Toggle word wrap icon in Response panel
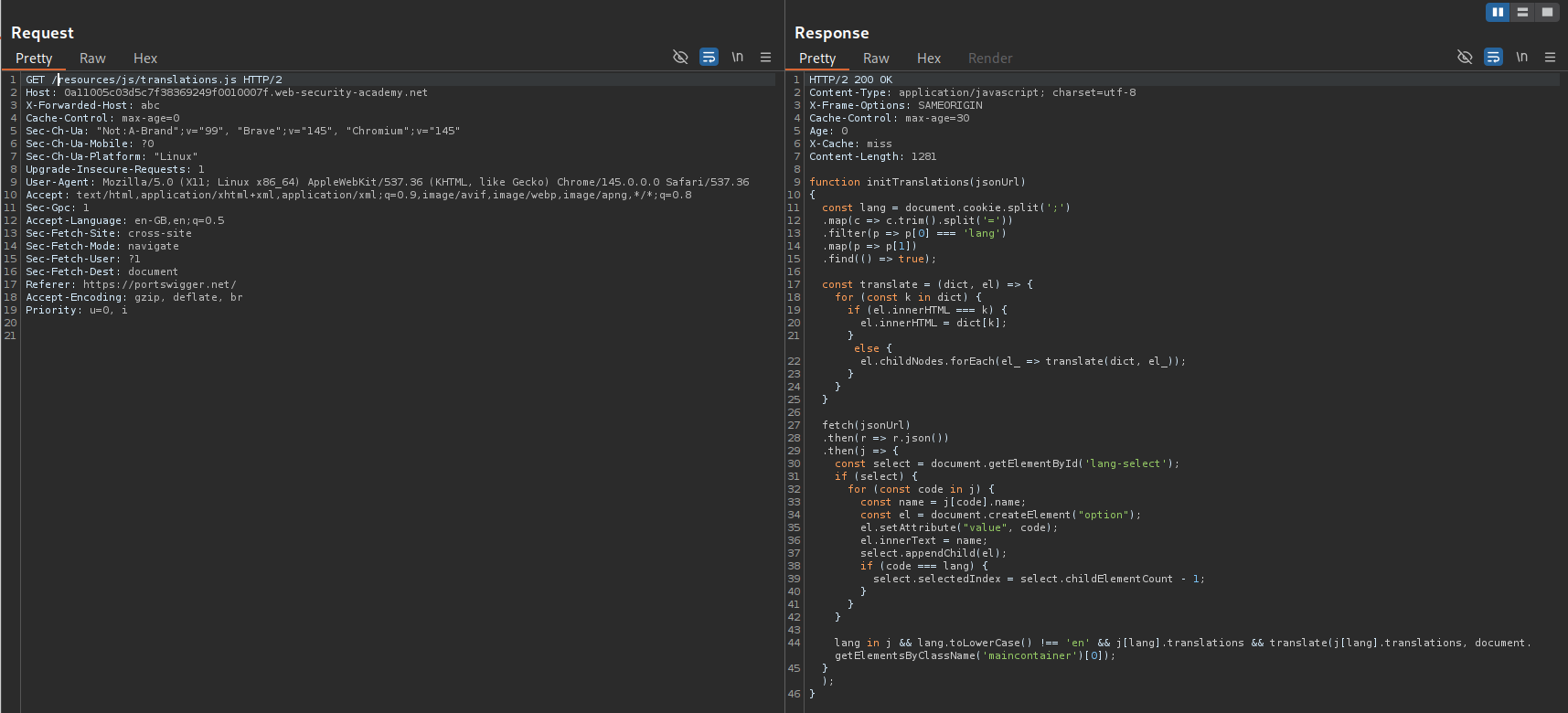 (1493, 57)
